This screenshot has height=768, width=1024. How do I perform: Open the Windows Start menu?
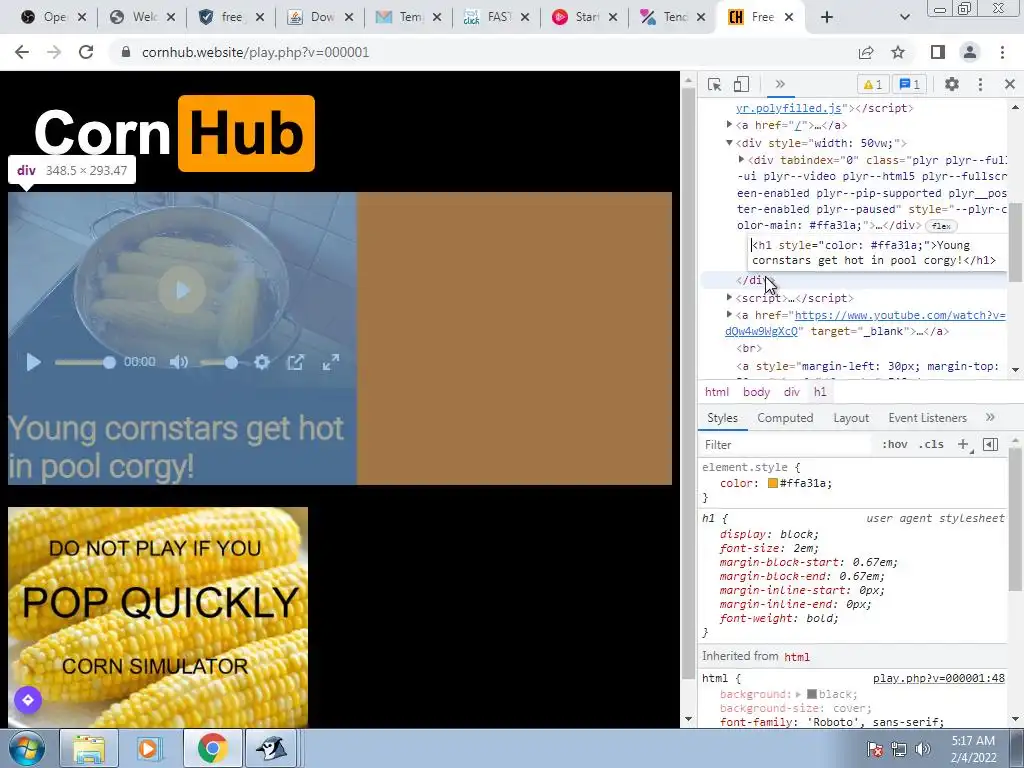click(x=27, y=748)
